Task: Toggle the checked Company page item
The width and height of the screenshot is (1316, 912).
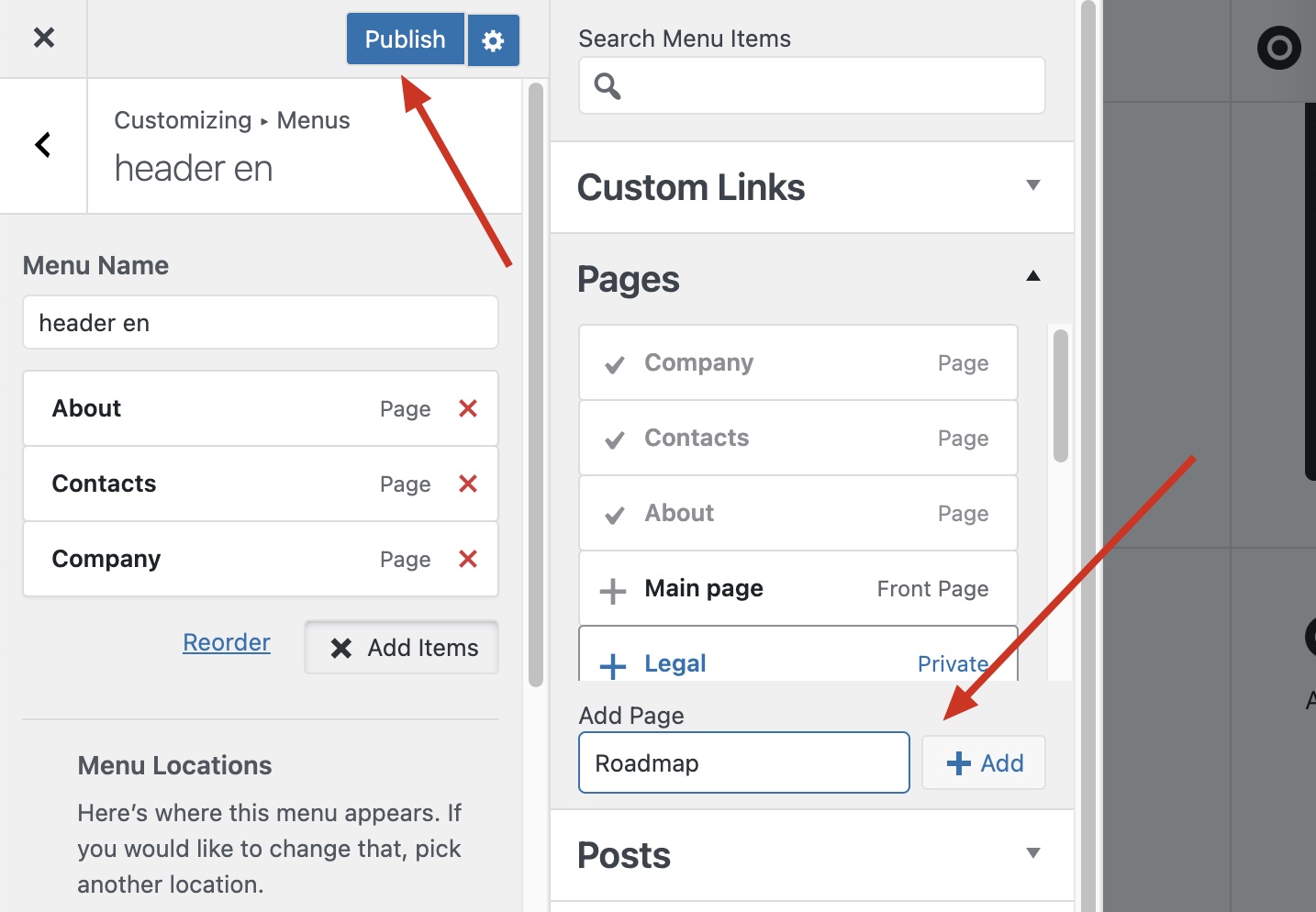Action: (615, 364)
